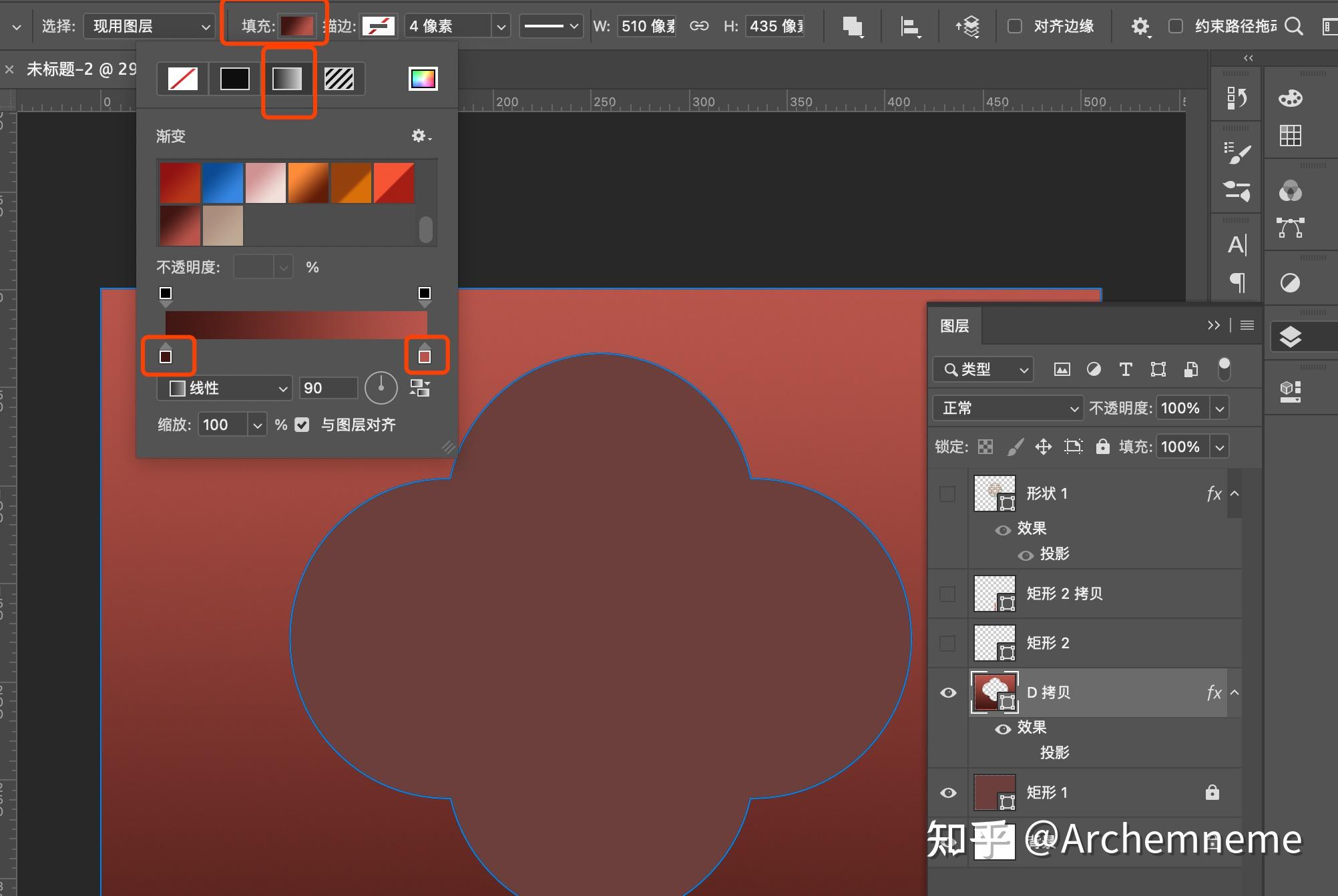Click the lock all padlock icon

(x=1102, y=447)
